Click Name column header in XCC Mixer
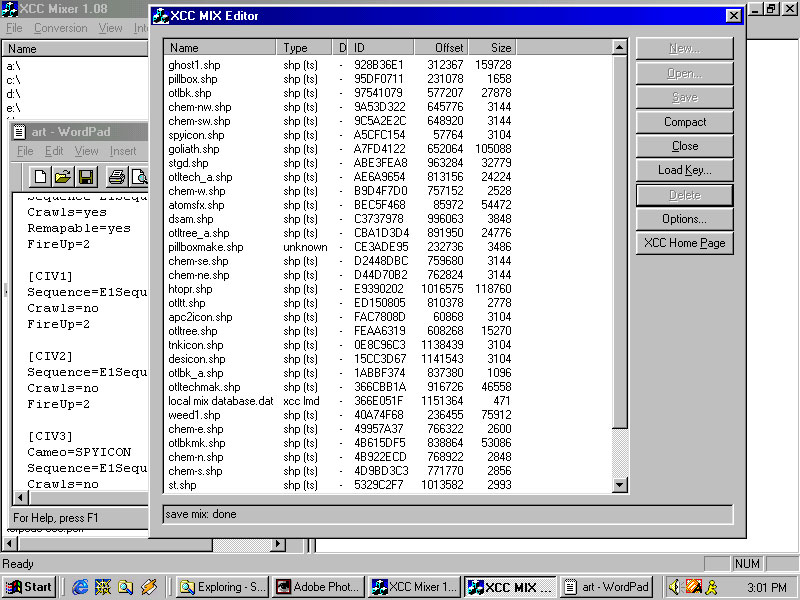Image resolution: width=800 pixels, height=600 pixels. (x=75, y=49)
